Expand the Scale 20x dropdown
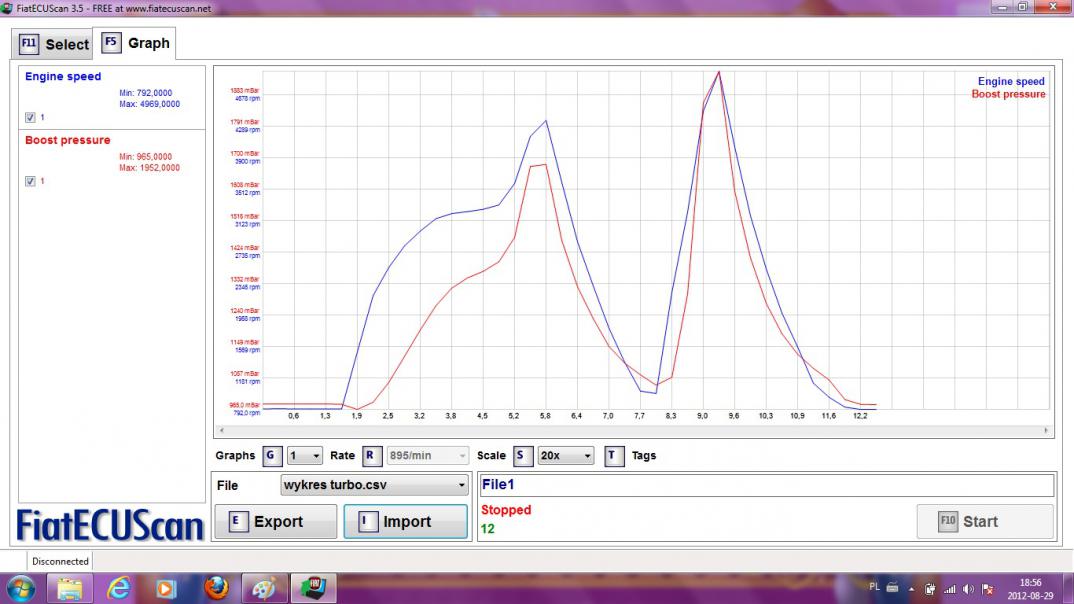This screenshot has width=1074, height=604. click(x=566, y=456)
